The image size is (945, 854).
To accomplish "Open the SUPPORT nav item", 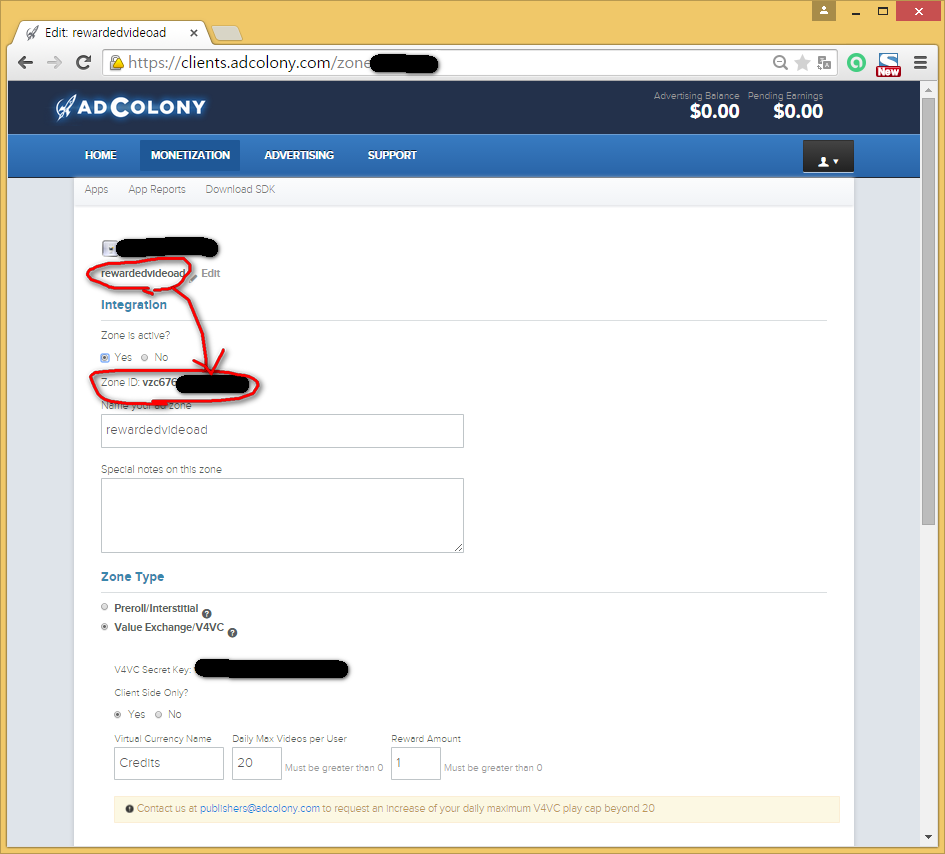I will [392, 155].
